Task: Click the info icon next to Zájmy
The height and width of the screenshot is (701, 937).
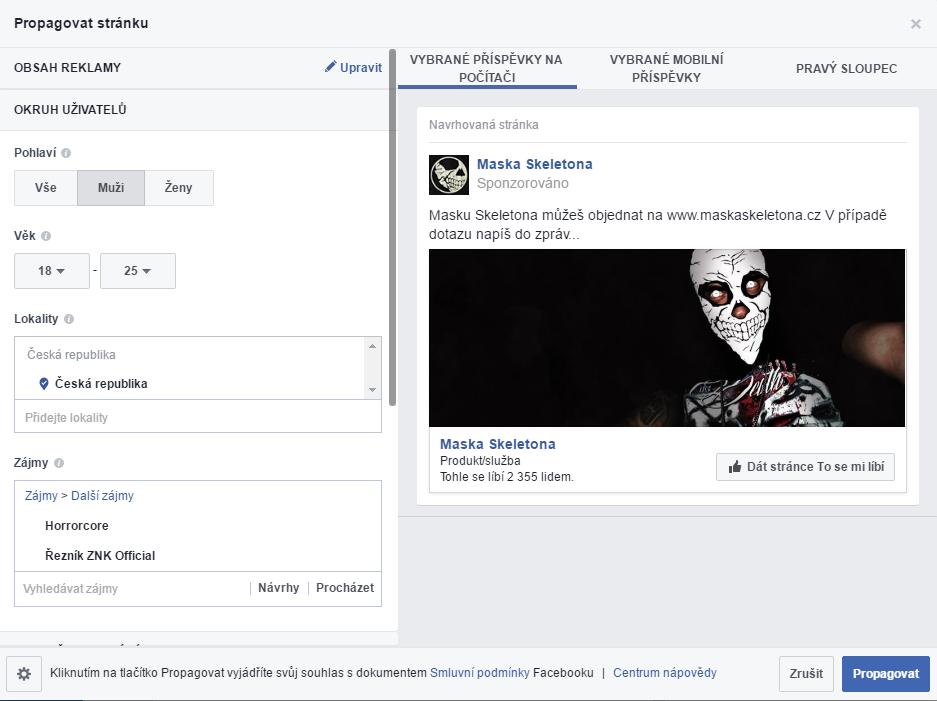Action: [x=59, y=463]
